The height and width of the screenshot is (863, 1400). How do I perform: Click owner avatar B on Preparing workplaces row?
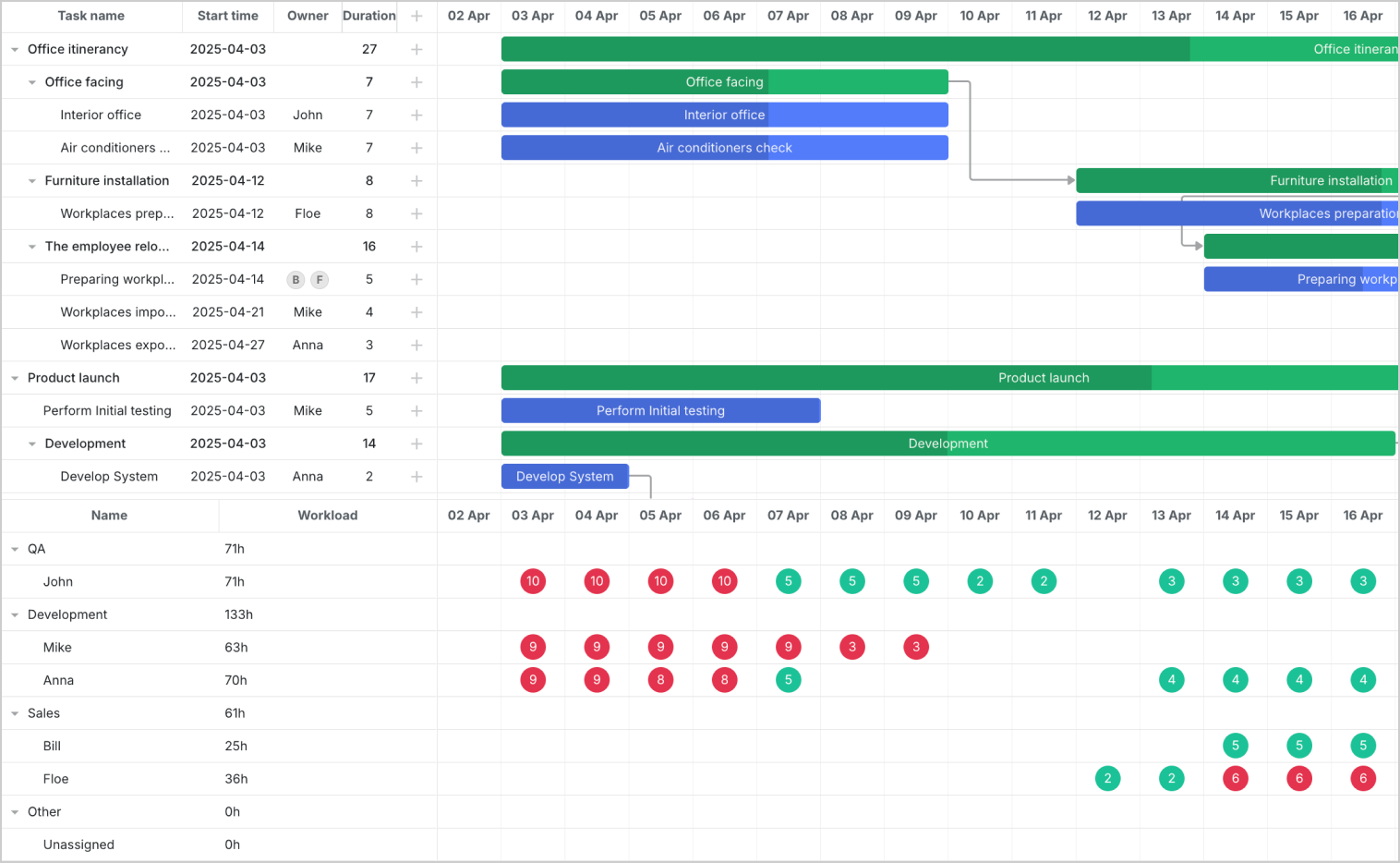(296, 279)
